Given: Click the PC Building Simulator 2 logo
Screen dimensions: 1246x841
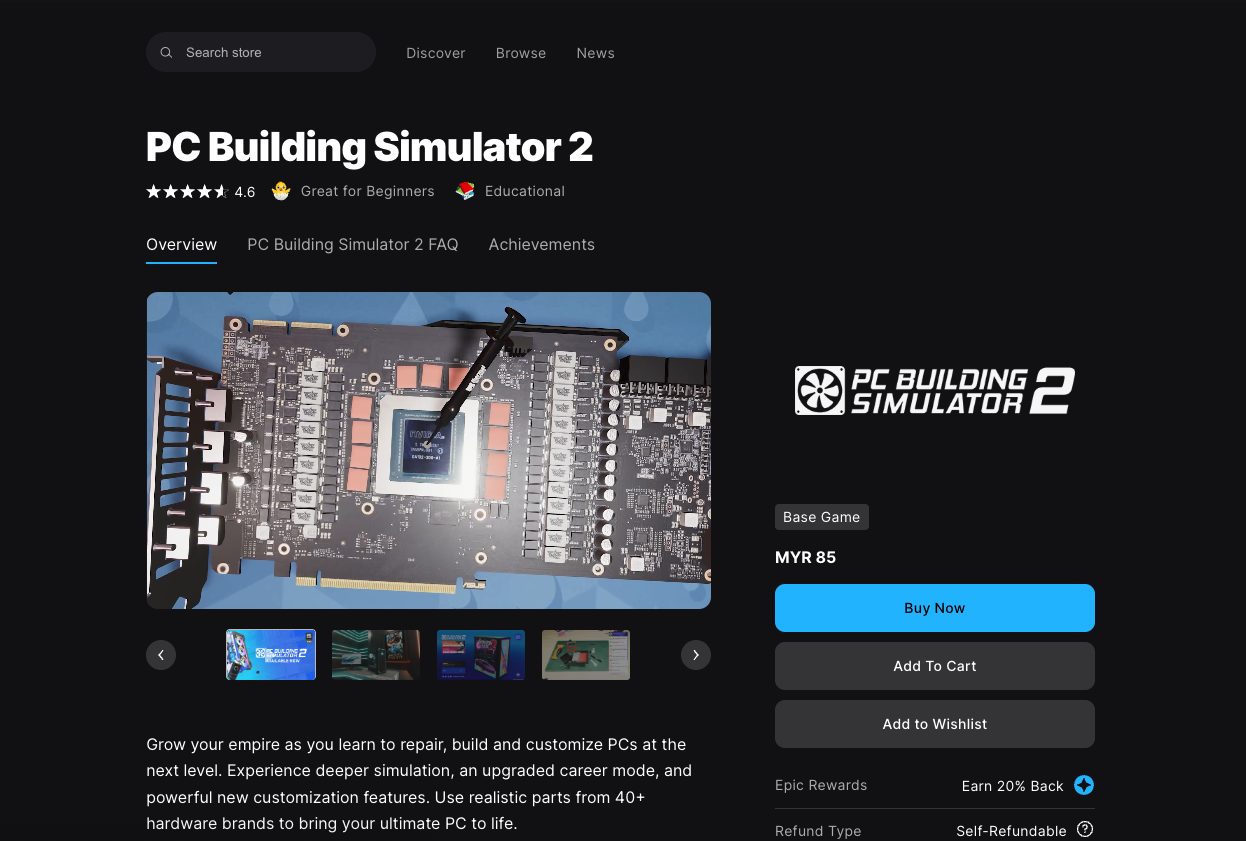Looking at the screenshot, I should (935, 390).
